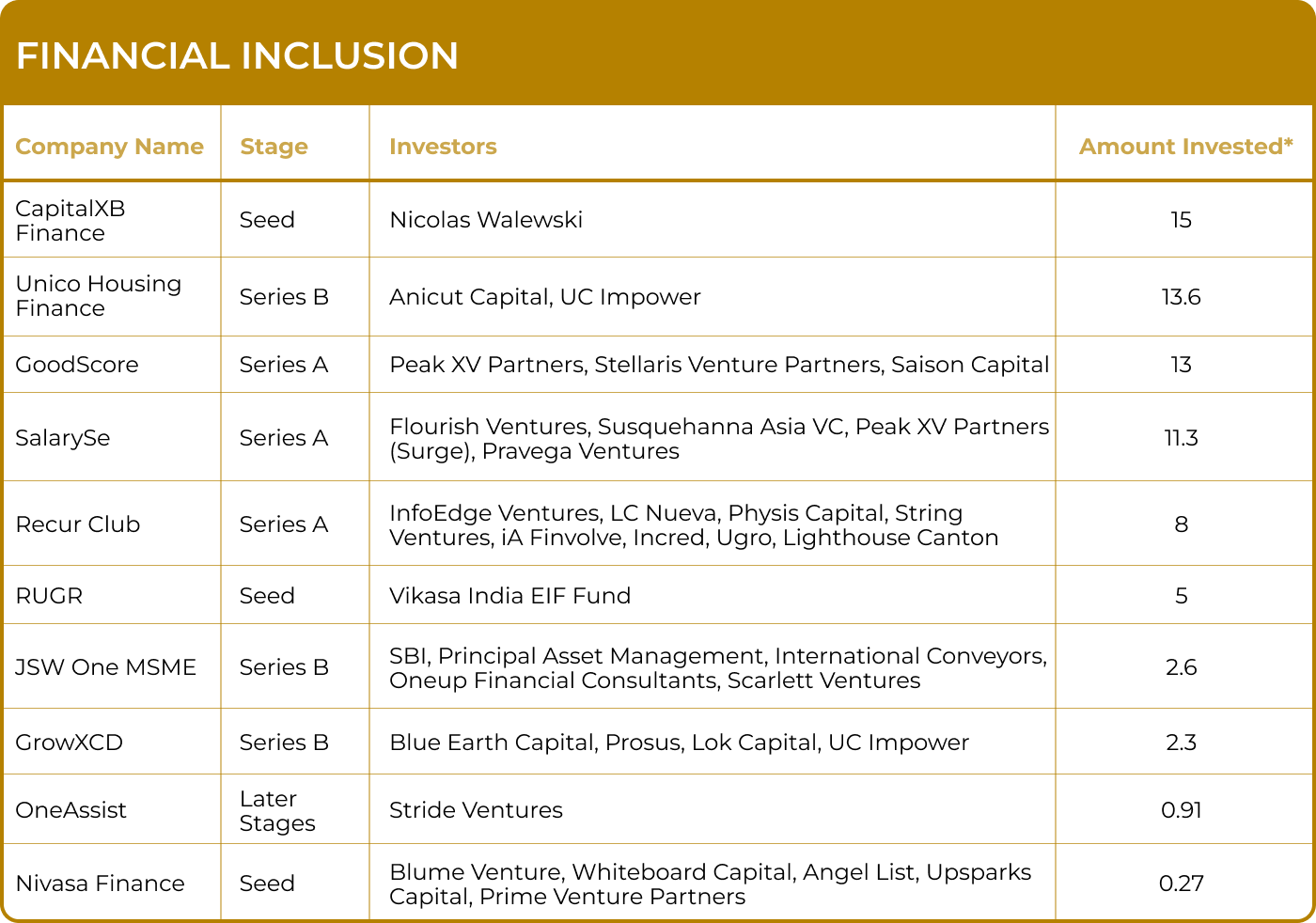Viewport: 1316px width, 923px height.
Task: Click the GrowXCD company name
Action: pyautogui.click(x=69, y=743)
